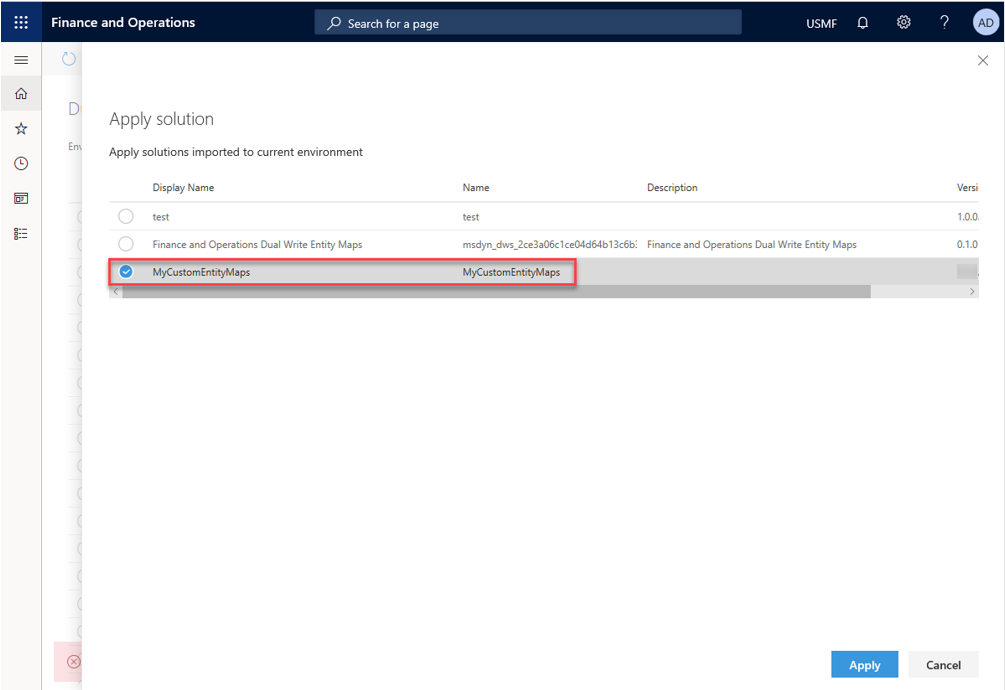Expand the hamburger navigation pane
1005x690 pixels.
tap(21, 60)
